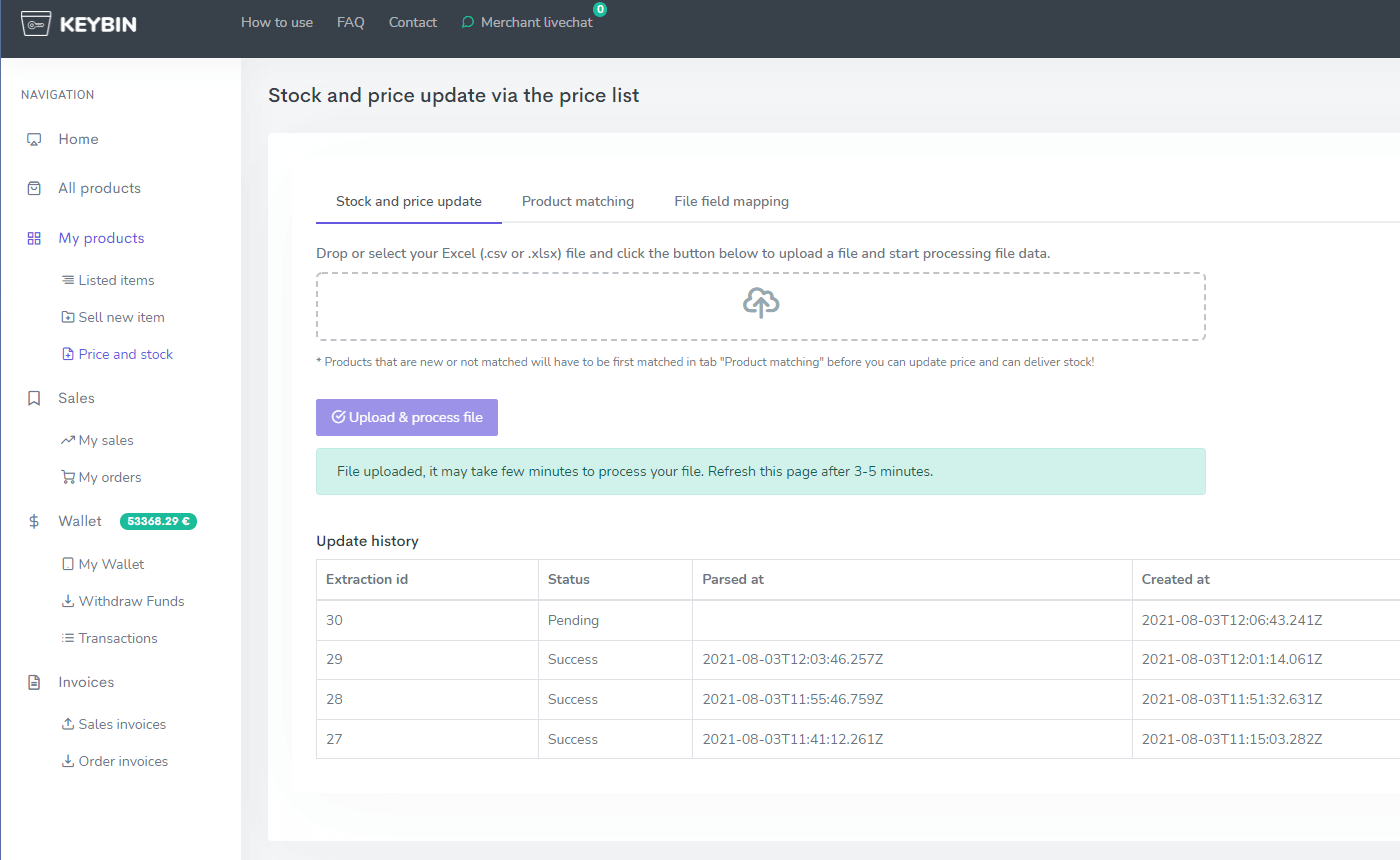The width and height of the screenshot is (1400, 860).
Task: Click created time 2021-08-03T11:51:32.631Z
Action: tap(1232, 700)
